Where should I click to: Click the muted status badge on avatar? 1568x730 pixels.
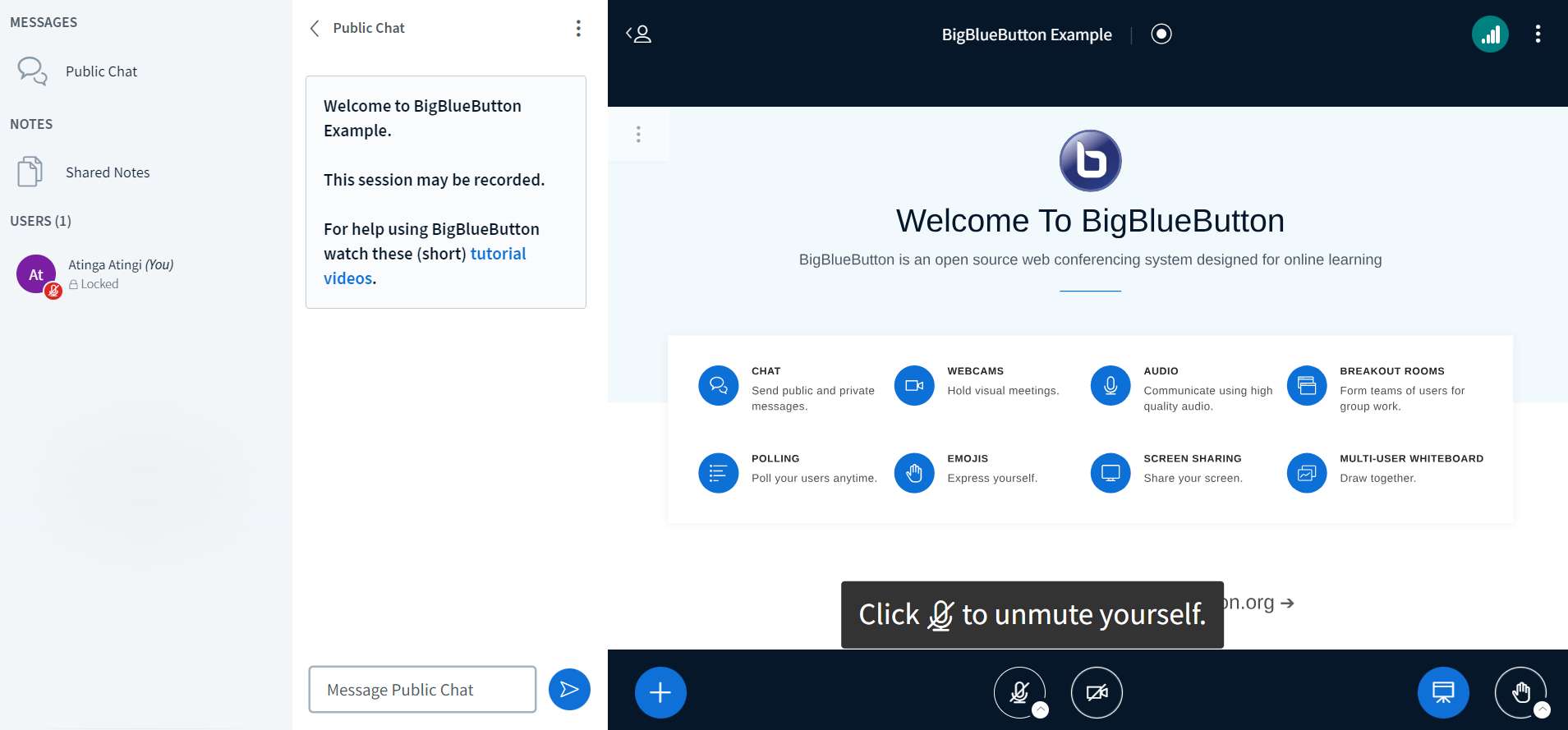coord(53,291)
